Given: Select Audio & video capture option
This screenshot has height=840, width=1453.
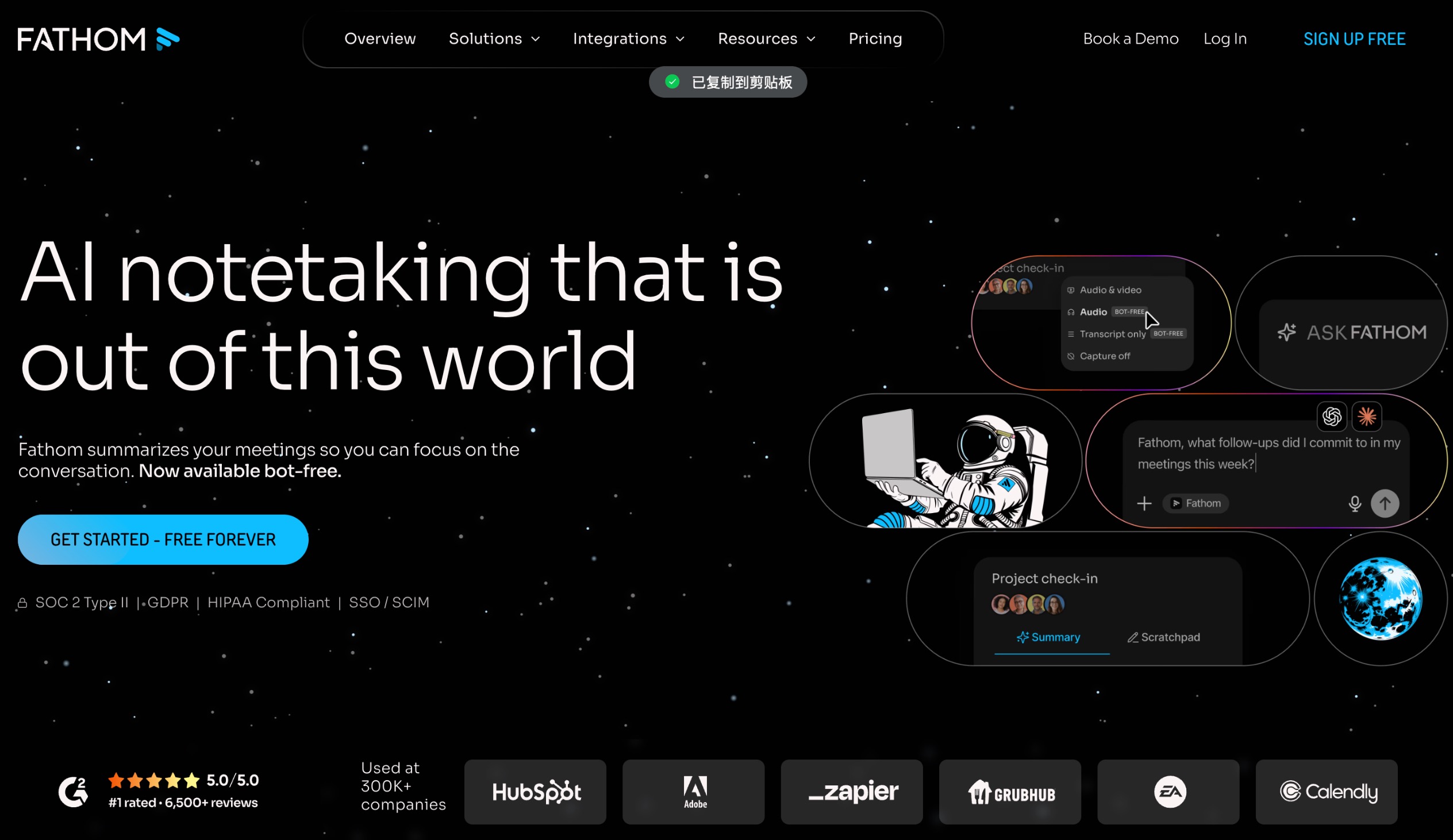Looking at the screenshot, I should (x=1110, y=290).
